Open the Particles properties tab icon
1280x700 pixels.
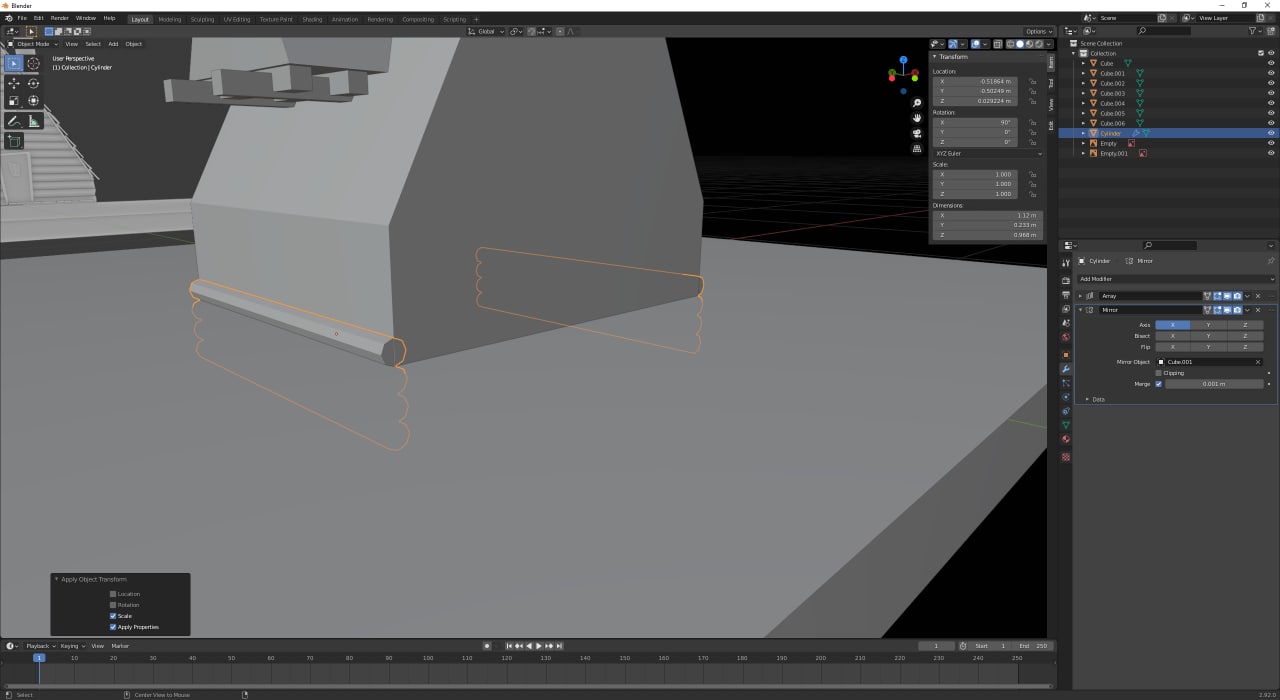(x=1066, y=383)
